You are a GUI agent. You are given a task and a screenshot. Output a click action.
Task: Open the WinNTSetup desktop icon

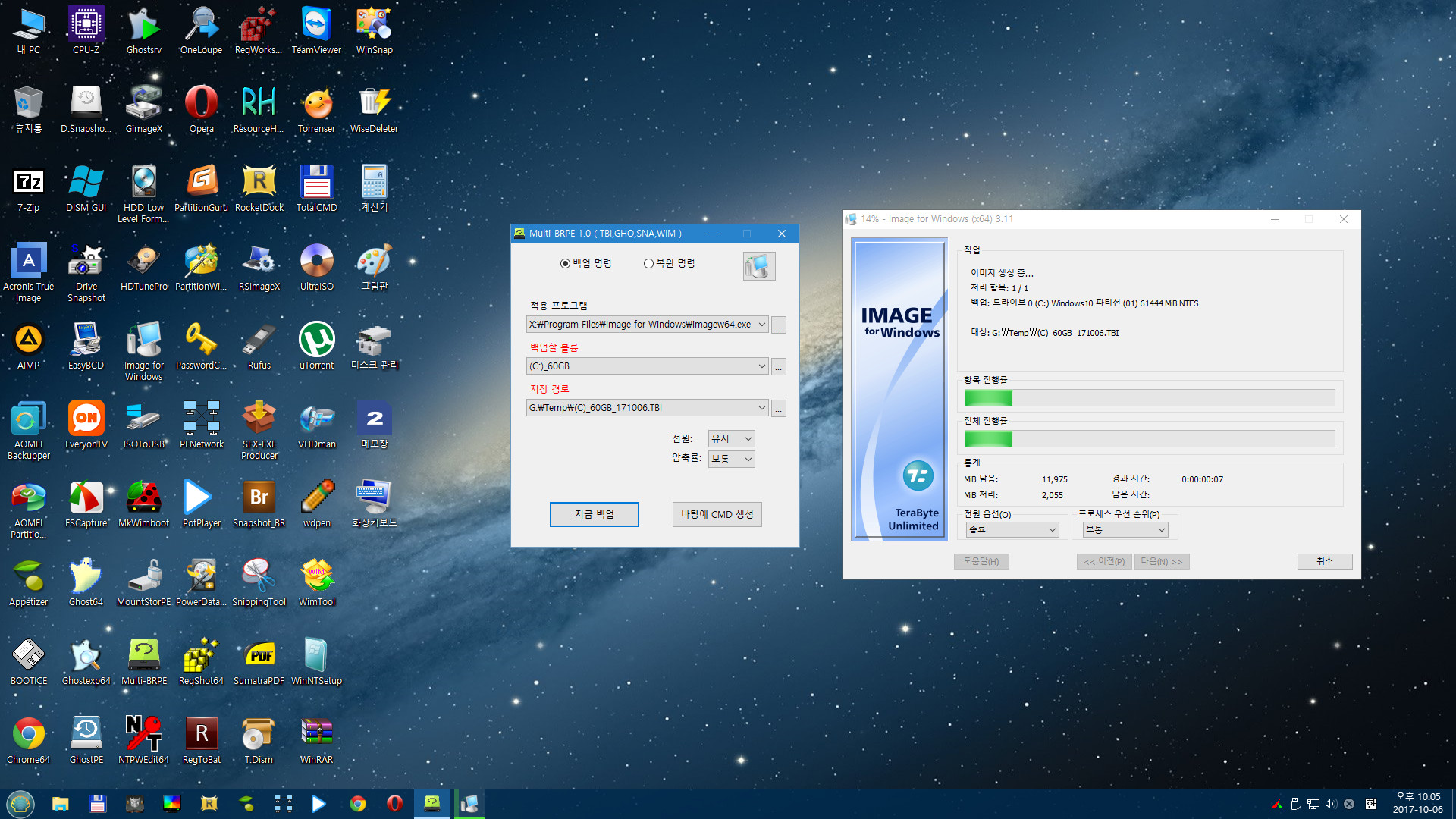pyautogui.click(x=316, y=661)
